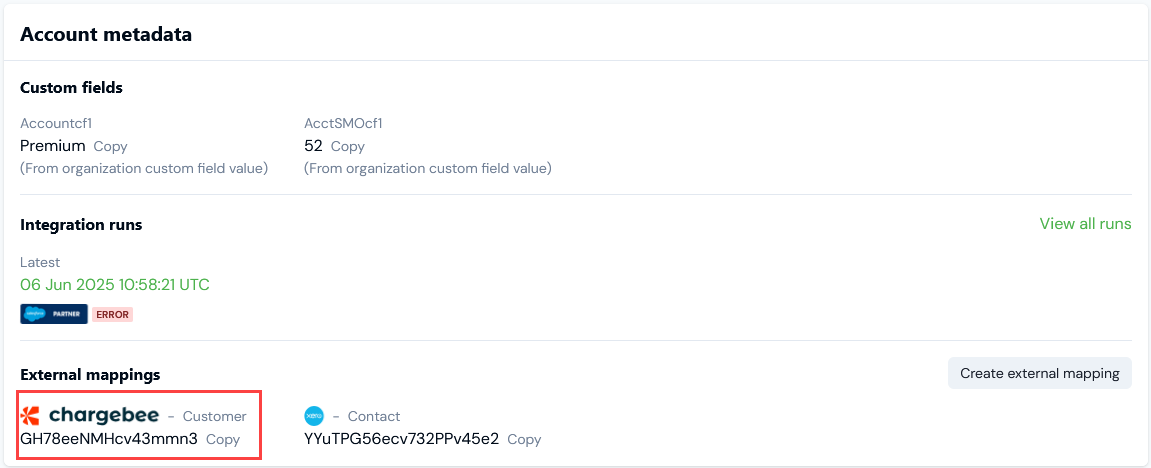This screenshot has width=1151, height=468.
Task: Click the Contact label beside Xero
Action: click(373, 416)
